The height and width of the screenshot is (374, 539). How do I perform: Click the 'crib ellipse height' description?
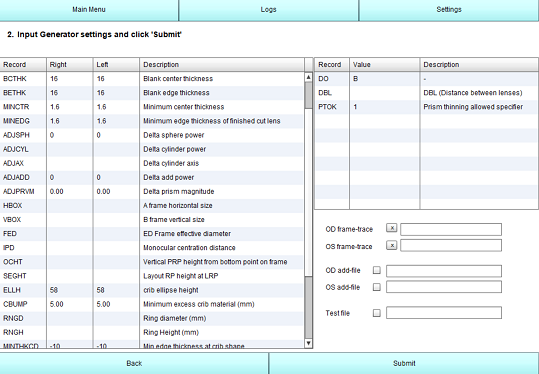(171, 290)
